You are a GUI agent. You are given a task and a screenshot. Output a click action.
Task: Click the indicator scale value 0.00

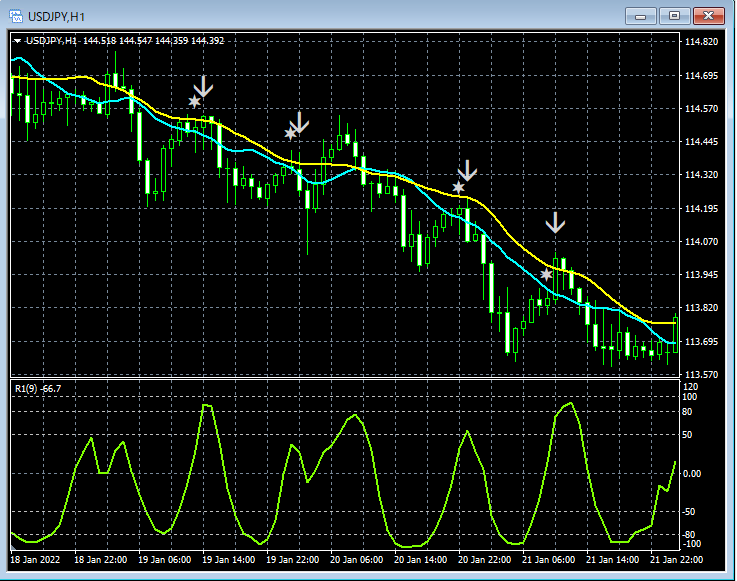click(692, 474)
